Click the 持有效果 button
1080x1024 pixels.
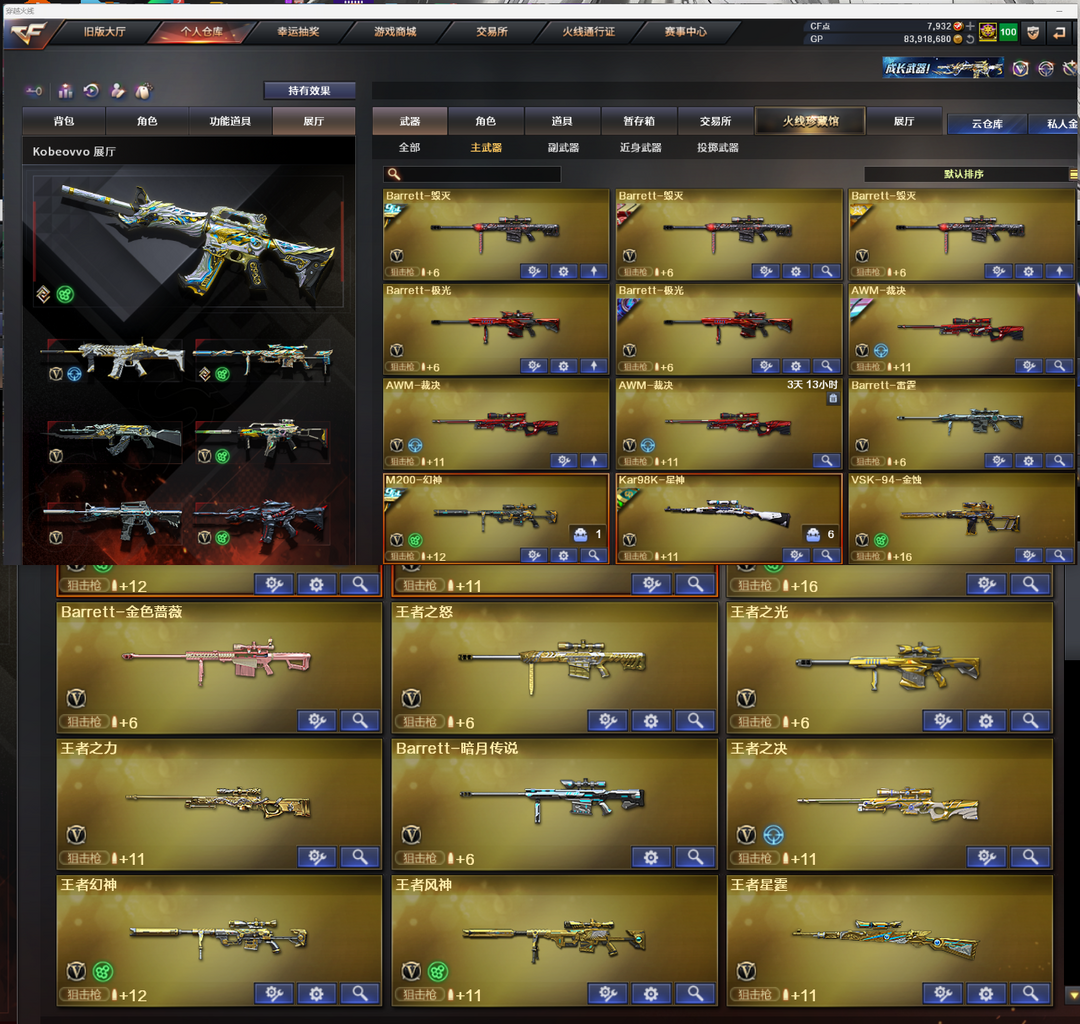[x=309, y=91]
